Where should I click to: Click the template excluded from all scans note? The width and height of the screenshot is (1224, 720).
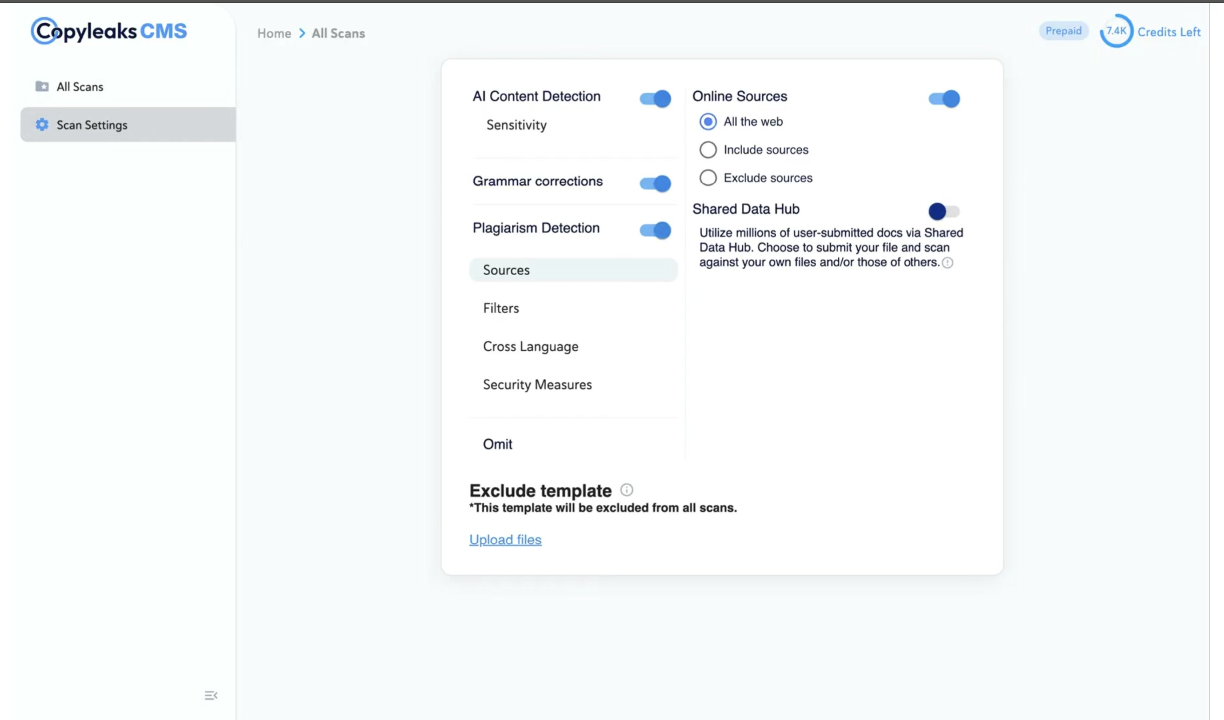click(603, 508)
